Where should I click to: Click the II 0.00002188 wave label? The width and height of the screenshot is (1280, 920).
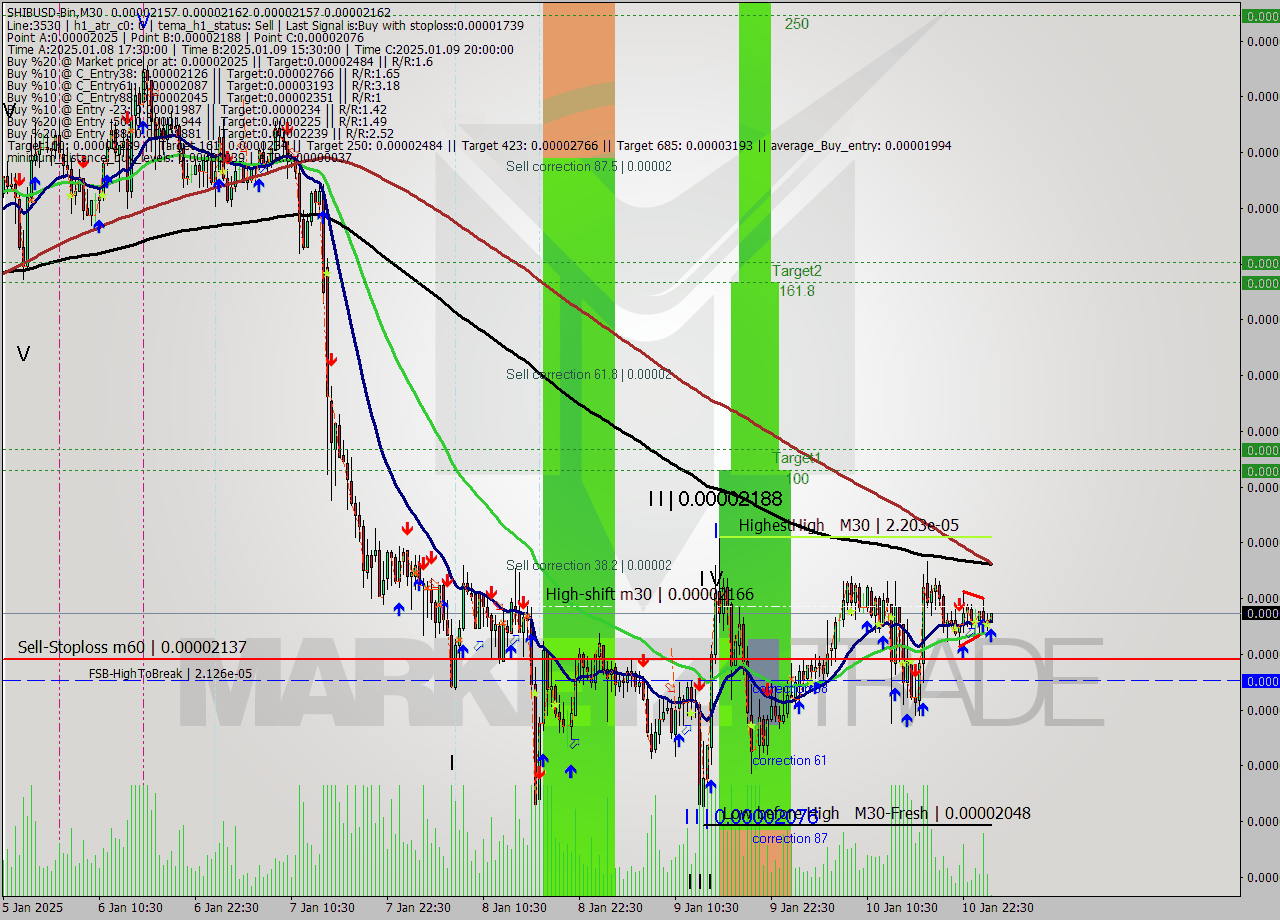pyautogui.click(x=715, y=498)
